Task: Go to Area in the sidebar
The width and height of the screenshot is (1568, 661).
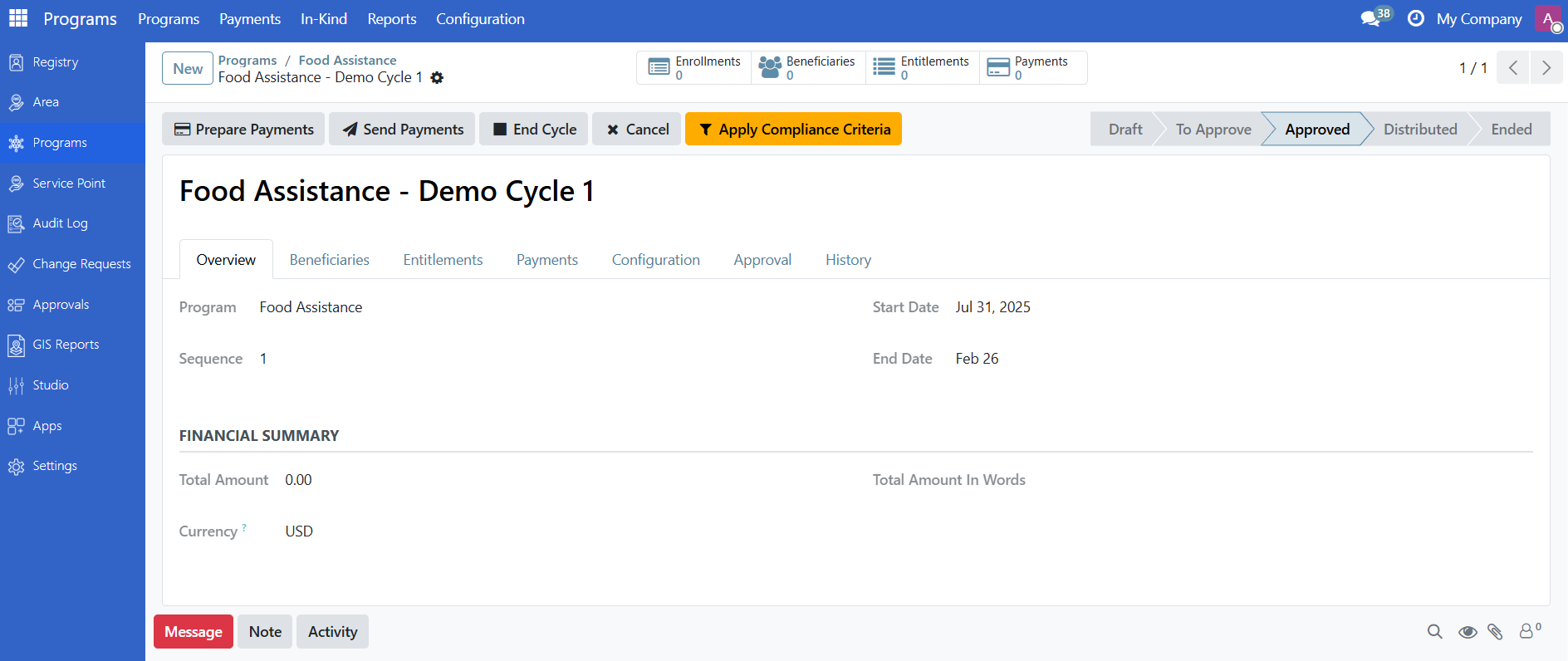Action: (x=72, y=102)
